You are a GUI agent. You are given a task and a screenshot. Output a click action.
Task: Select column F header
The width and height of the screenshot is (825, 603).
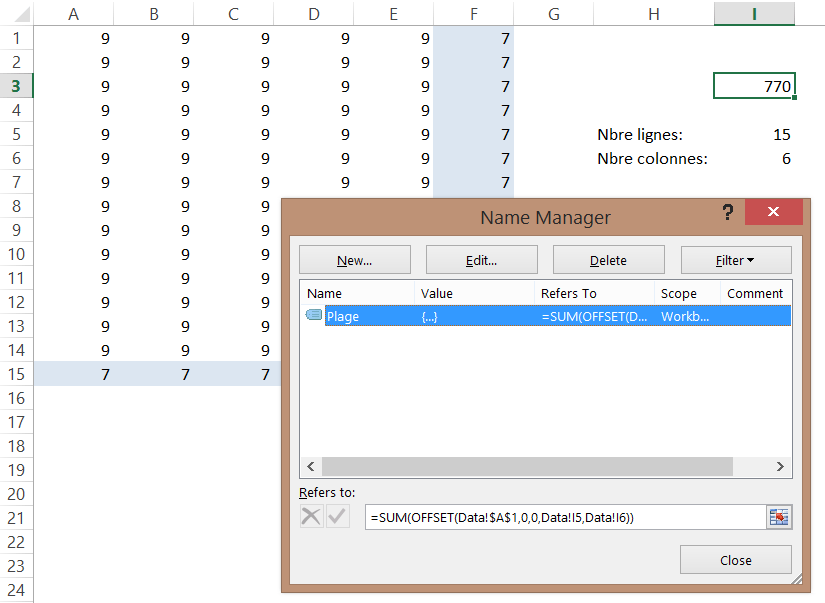(473, 13)
